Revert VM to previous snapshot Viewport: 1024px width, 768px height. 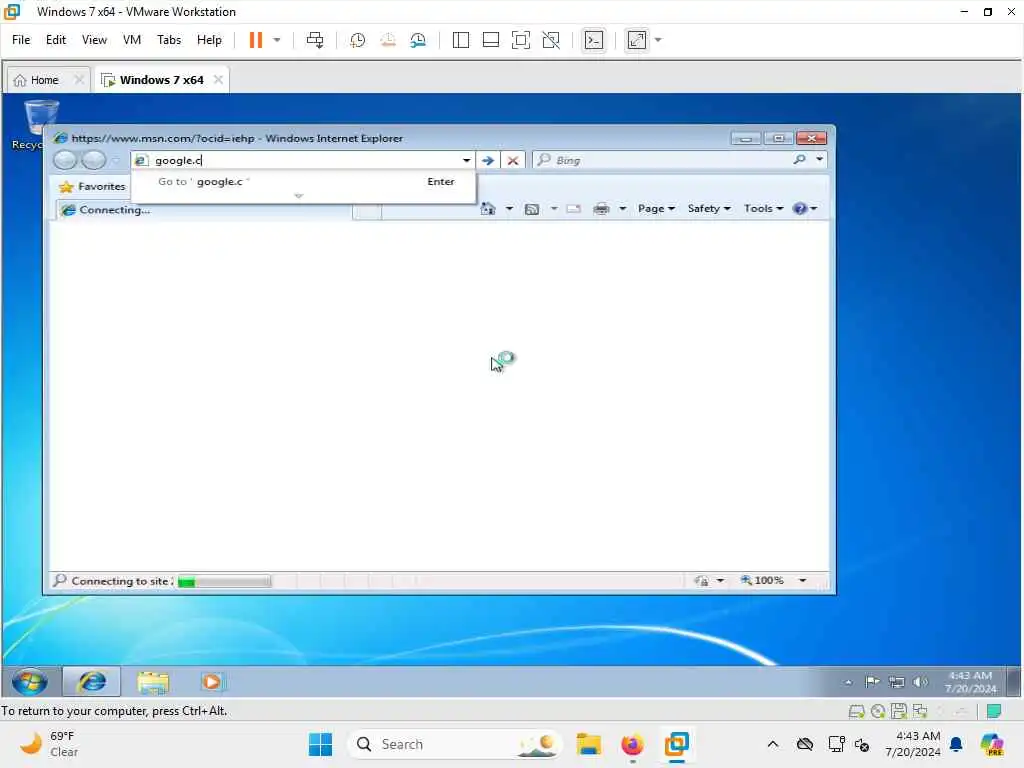[x=388, y=40]
